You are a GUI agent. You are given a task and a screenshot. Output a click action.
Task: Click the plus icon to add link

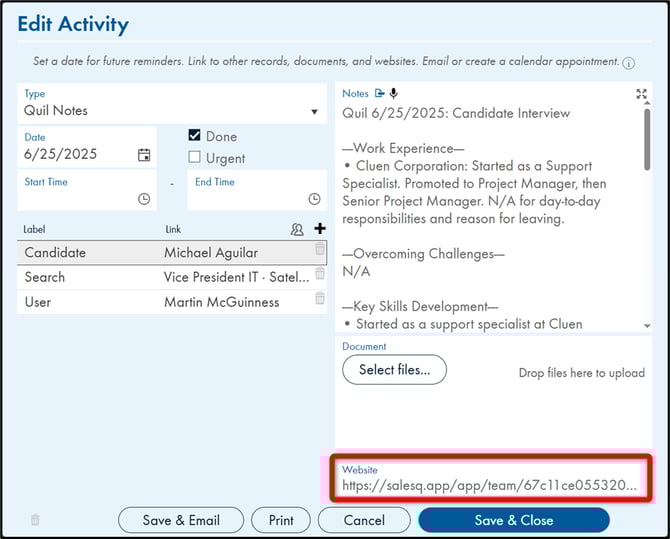pyautogui.click(x=320, y=229)
